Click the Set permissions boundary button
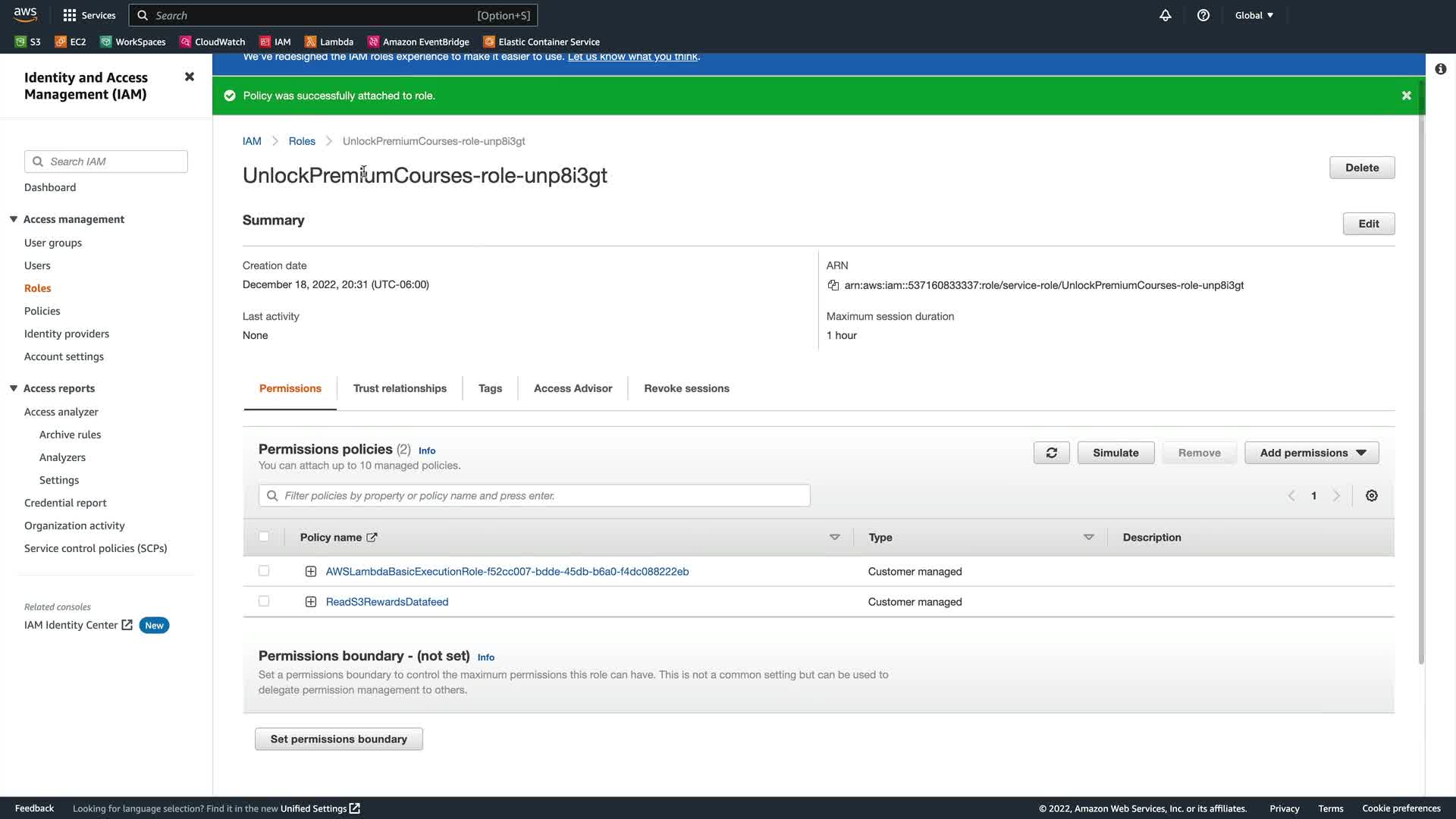Screen dimensions: 1456x819 338,739
